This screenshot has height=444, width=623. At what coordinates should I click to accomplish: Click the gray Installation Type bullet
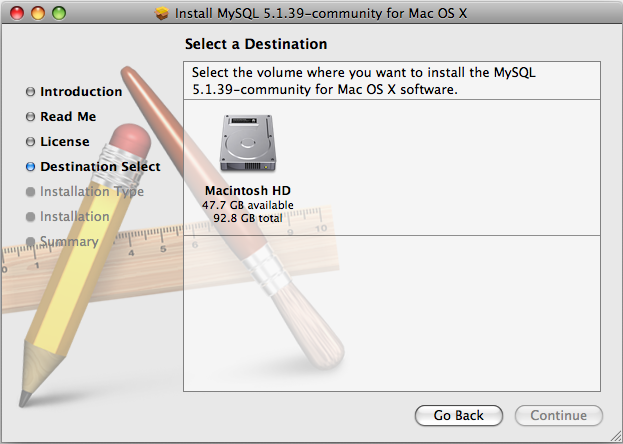tap(31, 192)
